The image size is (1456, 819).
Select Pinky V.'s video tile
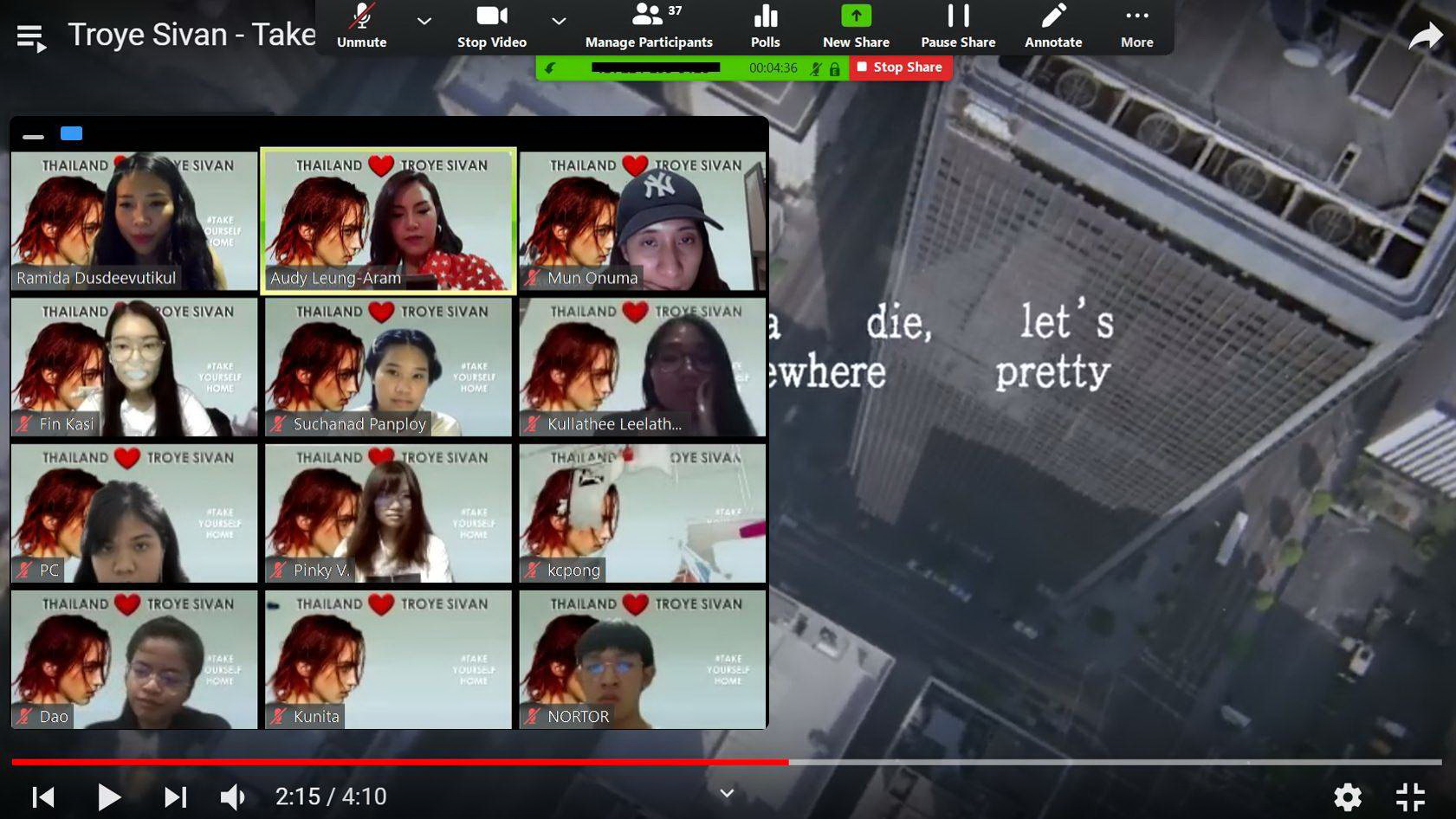388,513
